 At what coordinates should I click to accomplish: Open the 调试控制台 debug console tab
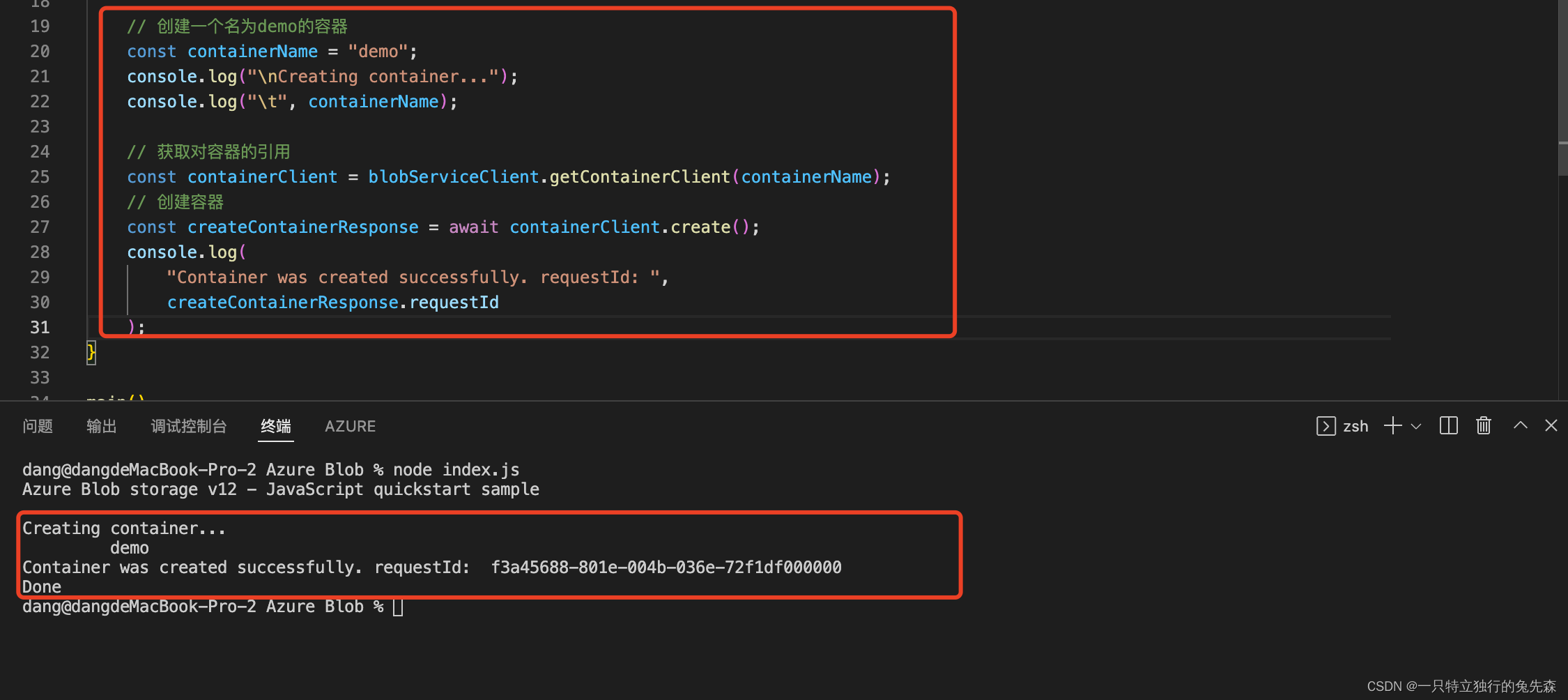click(189, 426)
